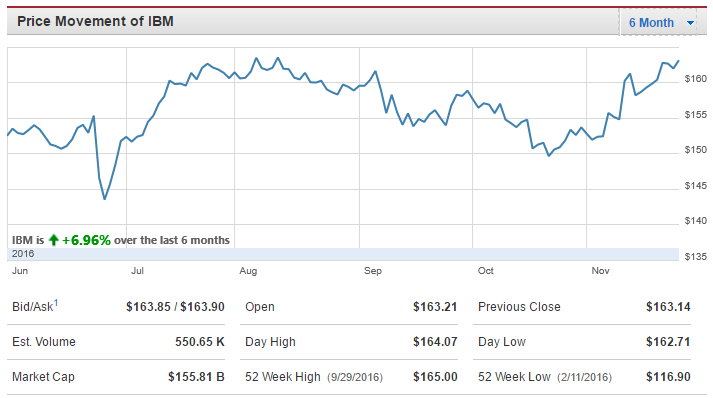713x398 pixels.
Task: Click the Bid/Ask footnote superscript 1
Action: [56, 302]
